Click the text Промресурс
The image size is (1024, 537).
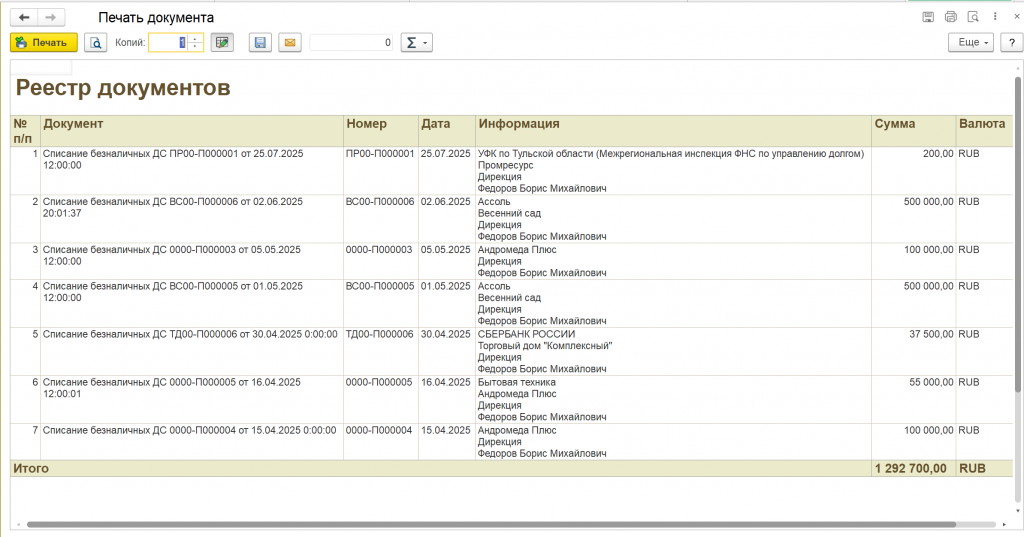pyautogui.click(x=505, y=165)
